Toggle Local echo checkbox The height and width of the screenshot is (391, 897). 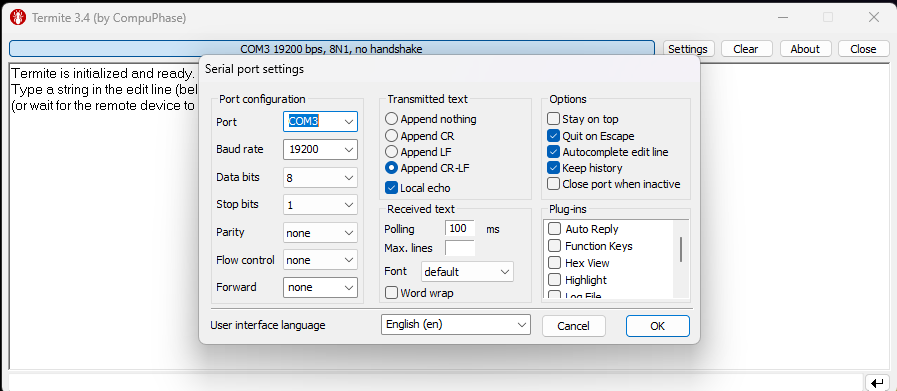pos(391,187)
